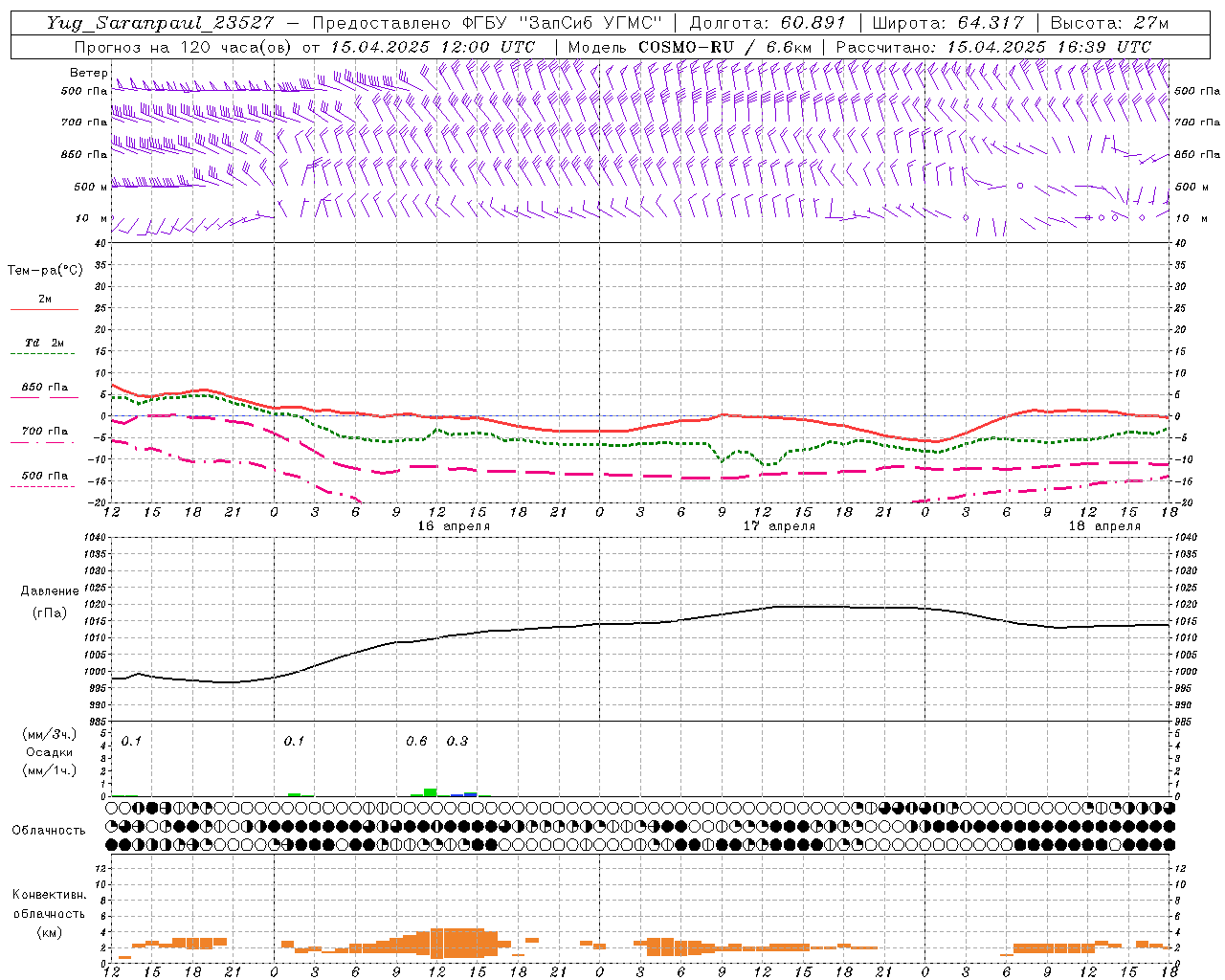The image size is (1225, 980).
Task: Click the capitalized "Облачность" cloud cover label
Action: [x=49, y=831]
